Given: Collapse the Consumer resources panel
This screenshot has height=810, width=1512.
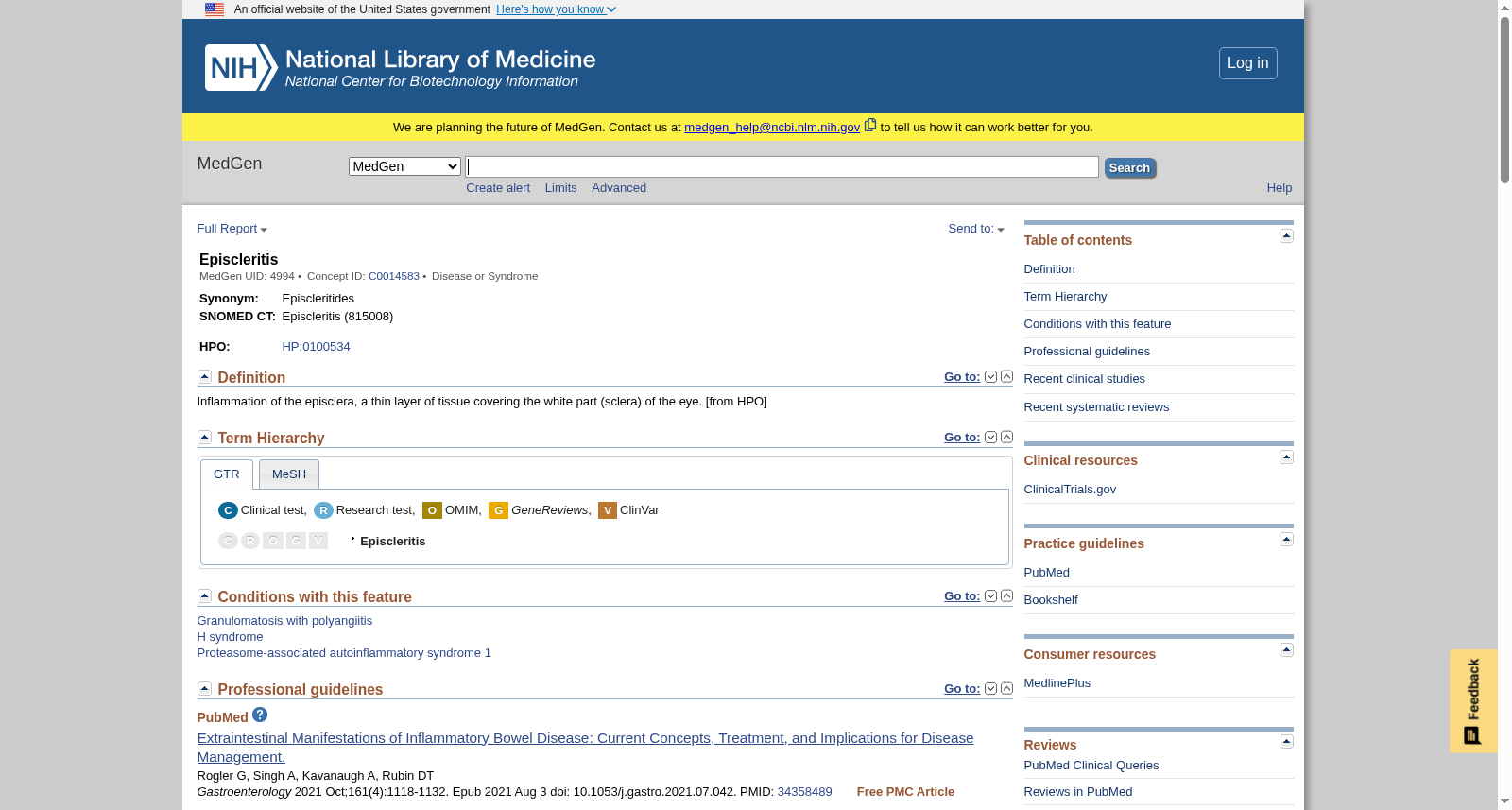Looking at the screenshot, I should 1286,649.
